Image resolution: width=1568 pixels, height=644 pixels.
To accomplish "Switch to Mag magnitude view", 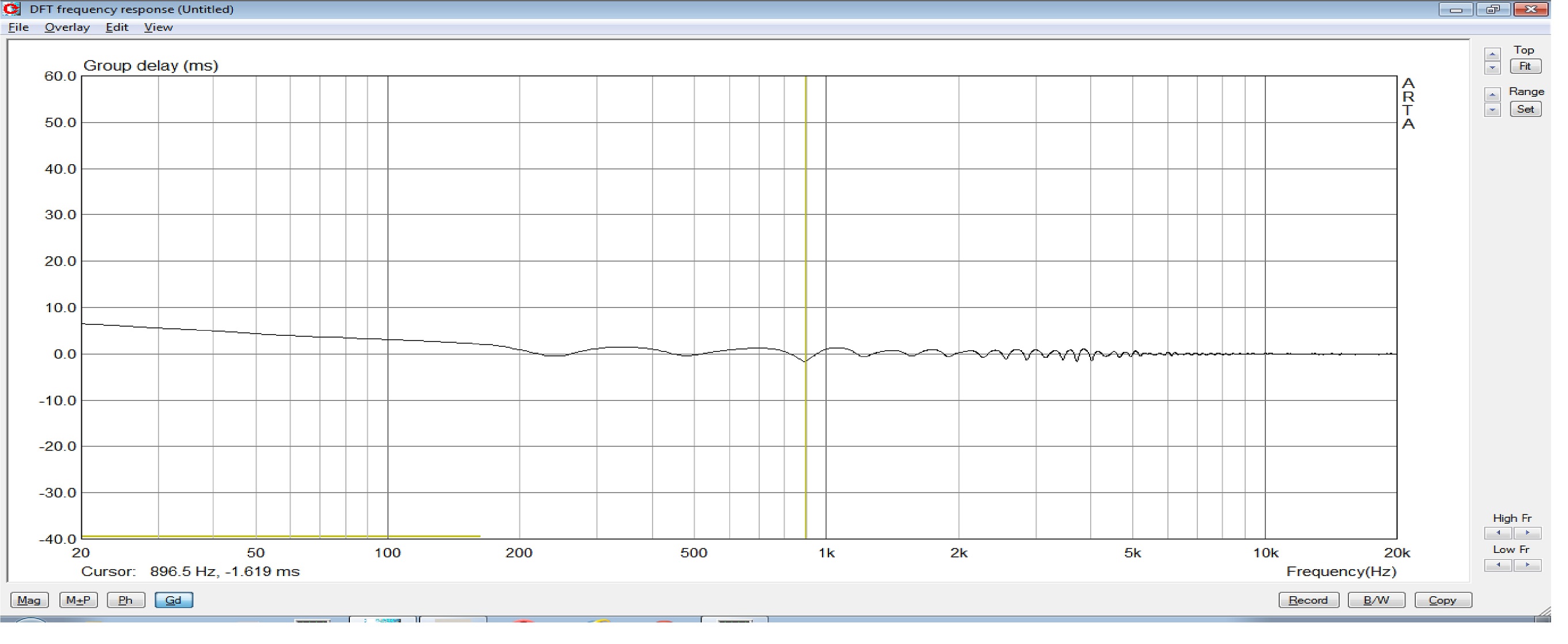I will tap(29, 600).
